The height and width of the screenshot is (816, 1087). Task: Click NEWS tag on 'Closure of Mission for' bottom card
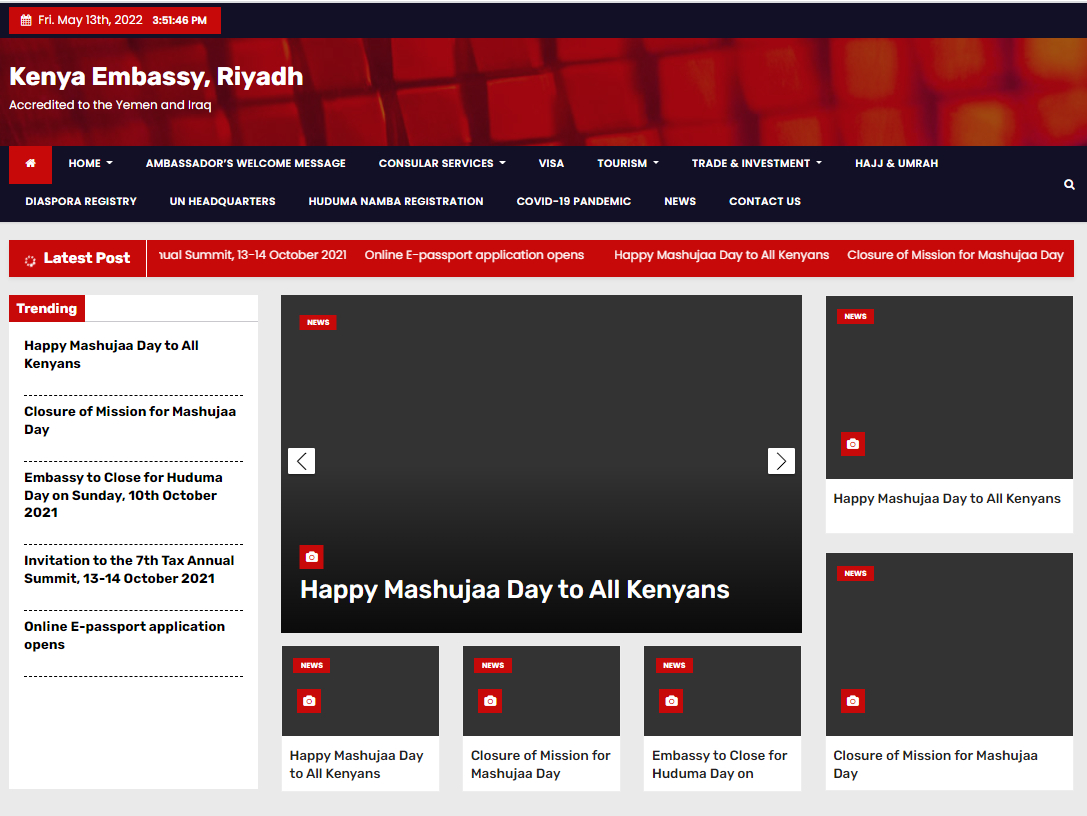click(493, 666)
